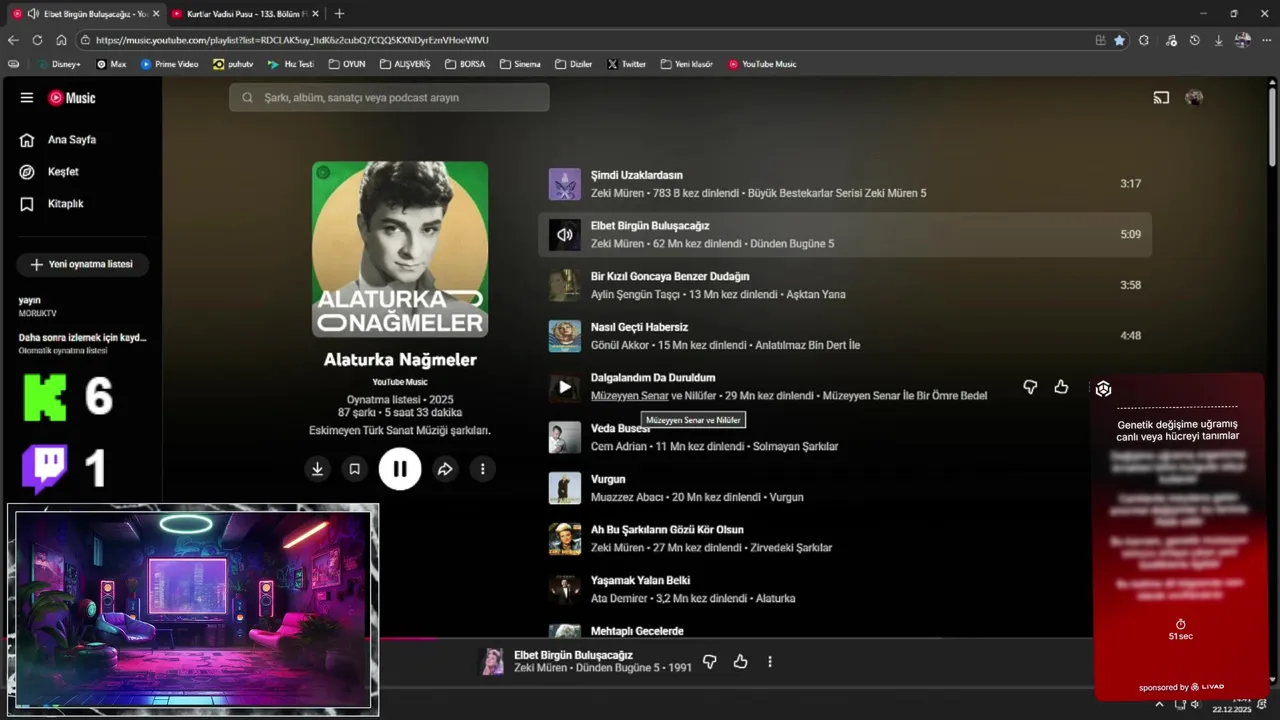Like Dalgalandım Da Duruldum in the list
This screenshot has width=1280, height=720.
pos(1061,387)
